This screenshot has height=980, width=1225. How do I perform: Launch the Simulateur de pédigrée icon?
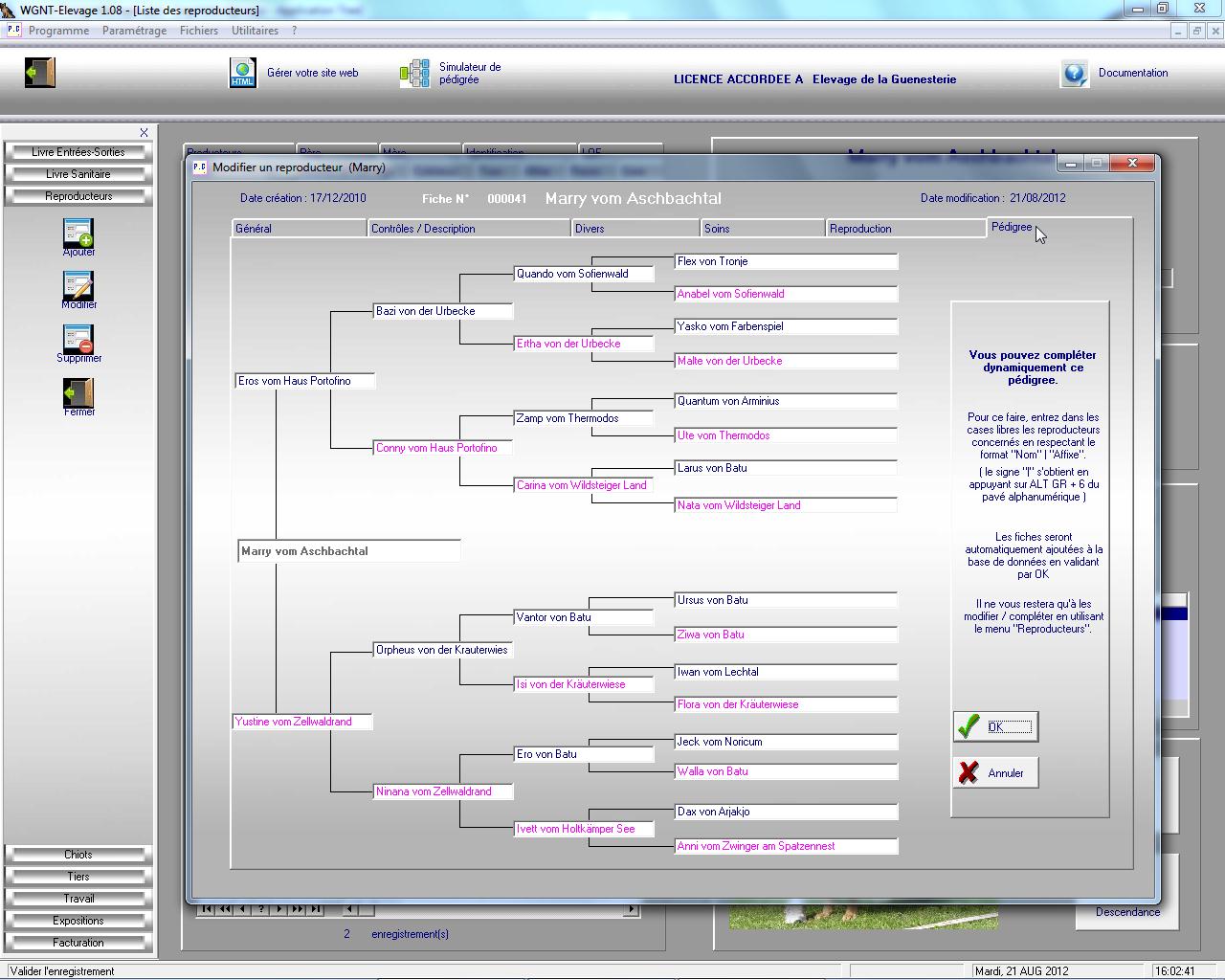pyautogui.click(x=414, y=74)
